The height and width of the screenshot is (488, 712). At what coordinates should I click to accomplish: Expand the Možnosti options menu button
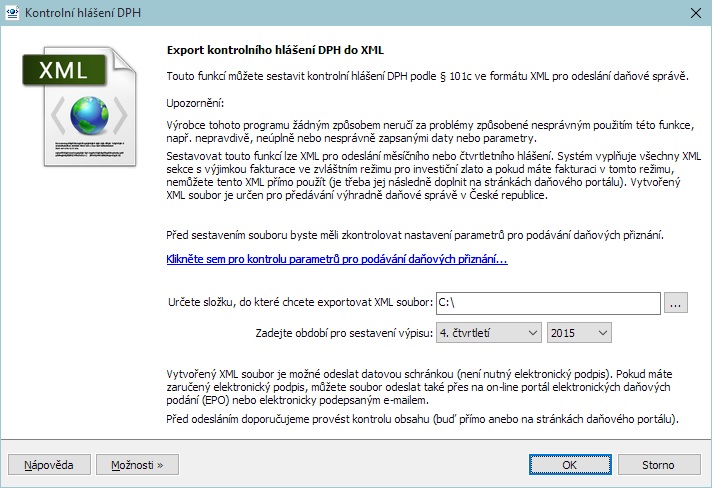click(x=143, y=465)
